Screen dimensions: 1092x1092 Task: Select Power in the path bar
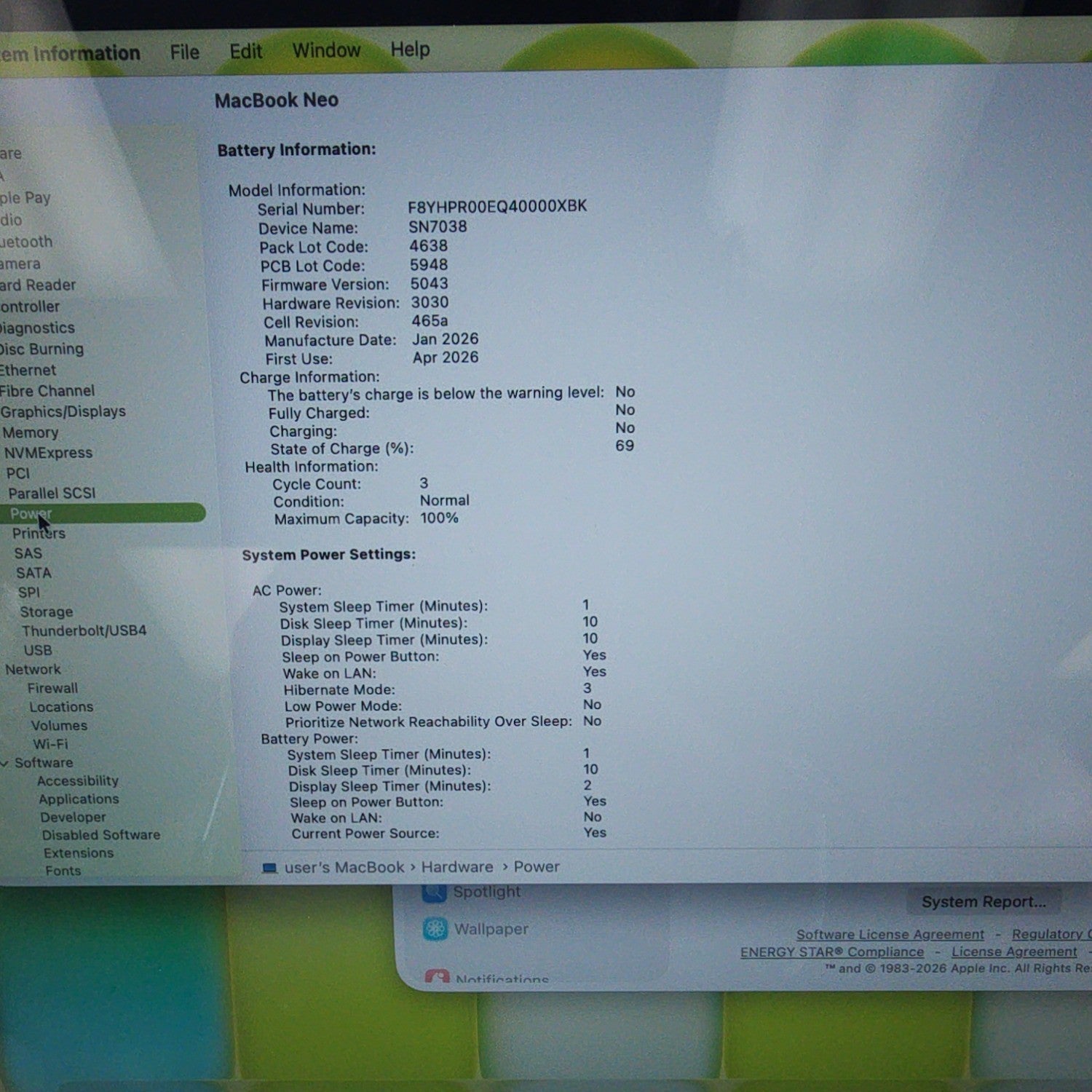[537, 866]
